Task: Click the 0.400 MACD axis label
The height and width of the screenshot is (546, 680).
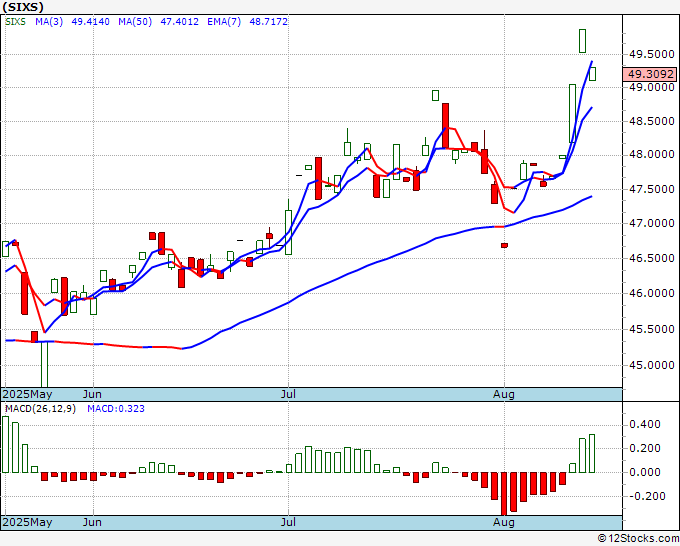Action: click(x=644, y=424)
